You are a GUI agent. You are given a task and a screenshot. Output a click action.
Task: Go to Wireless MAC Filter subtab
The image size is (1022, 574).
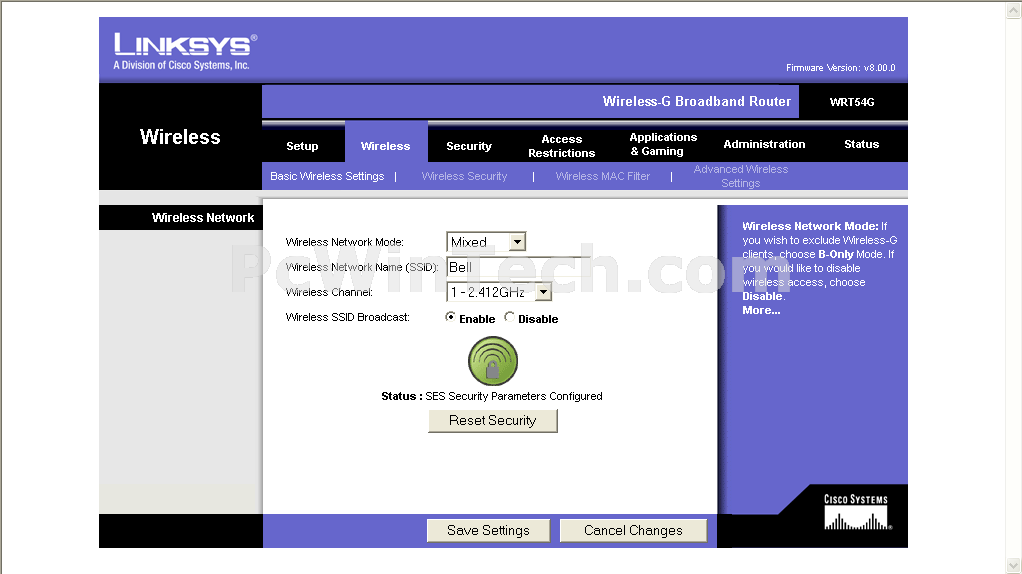603,176
